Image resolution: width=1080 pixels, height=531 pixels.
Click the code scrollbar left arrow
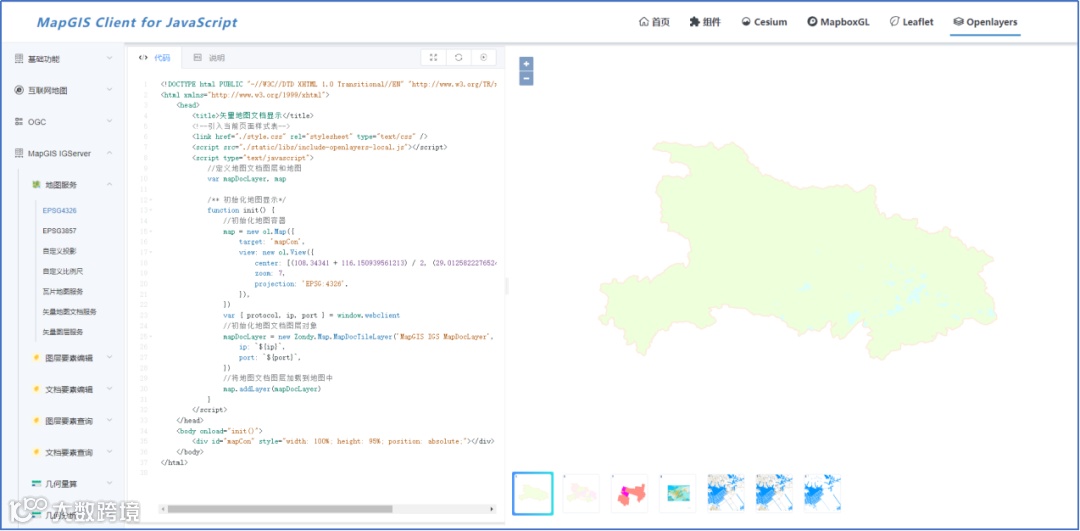click(163, 509)
